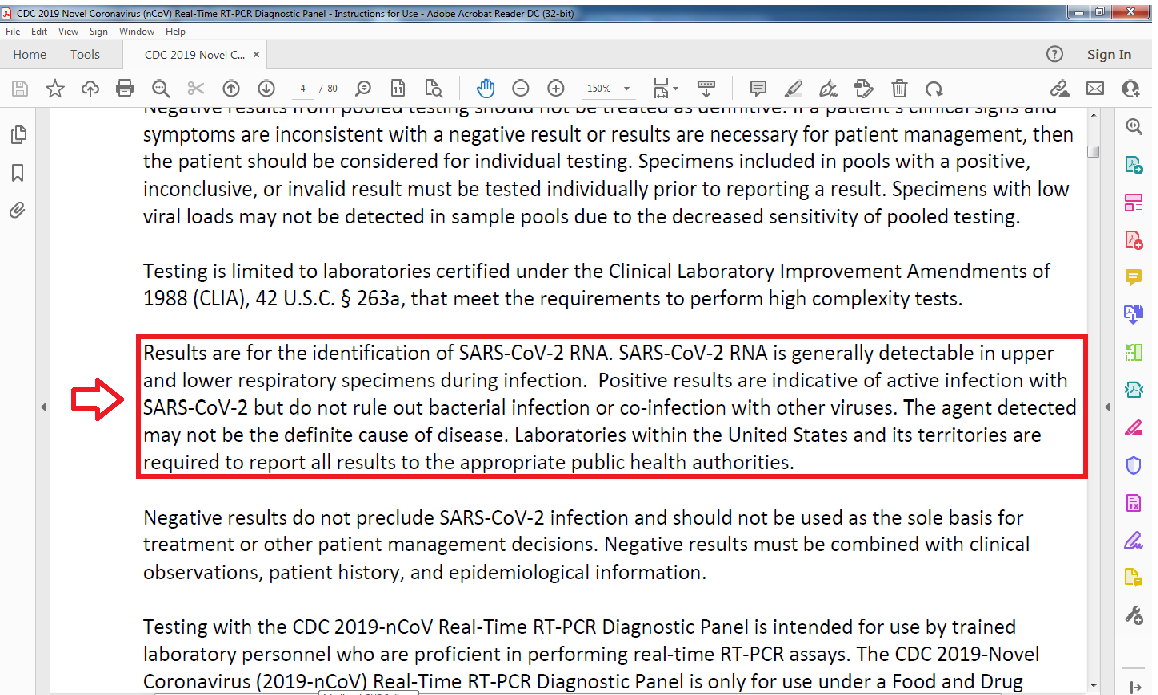Image resolution: width=1158 pixels, height=695 pixels.
Task: Click the Sign In link
Action: [x=1109, y=54]
